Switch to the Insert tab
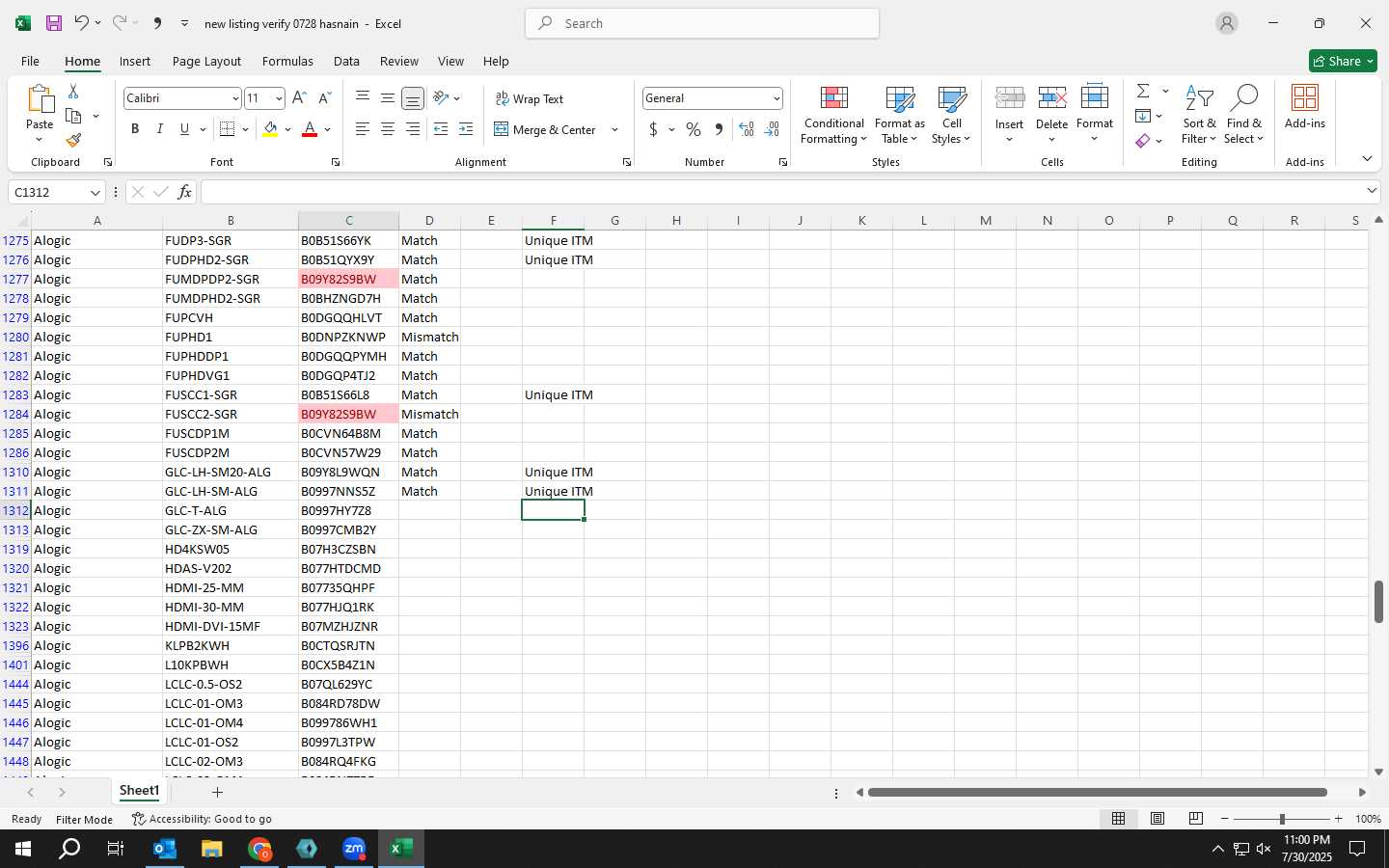 135,61
